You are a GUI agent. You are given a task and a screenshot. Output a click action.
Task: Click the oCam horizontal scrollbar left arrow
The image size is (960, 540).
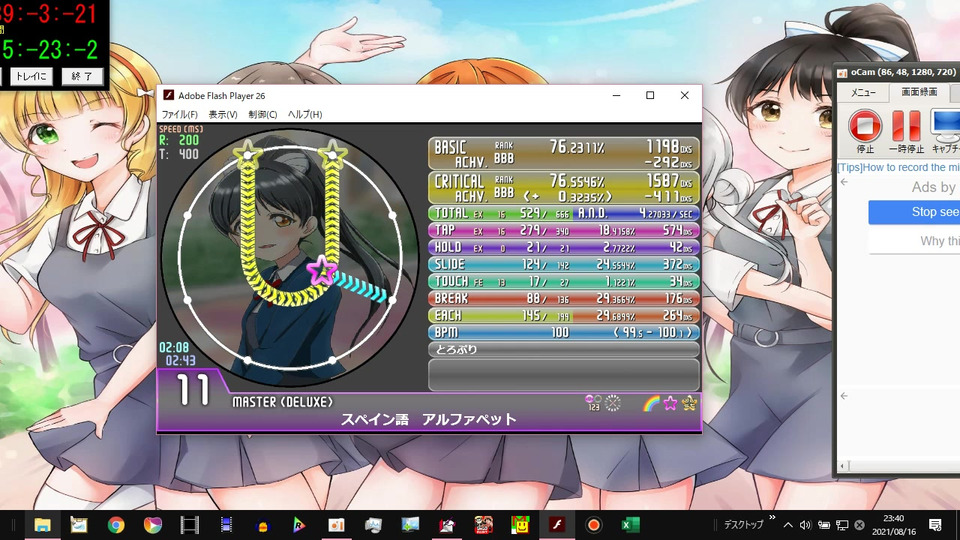(x=842, y=467)
